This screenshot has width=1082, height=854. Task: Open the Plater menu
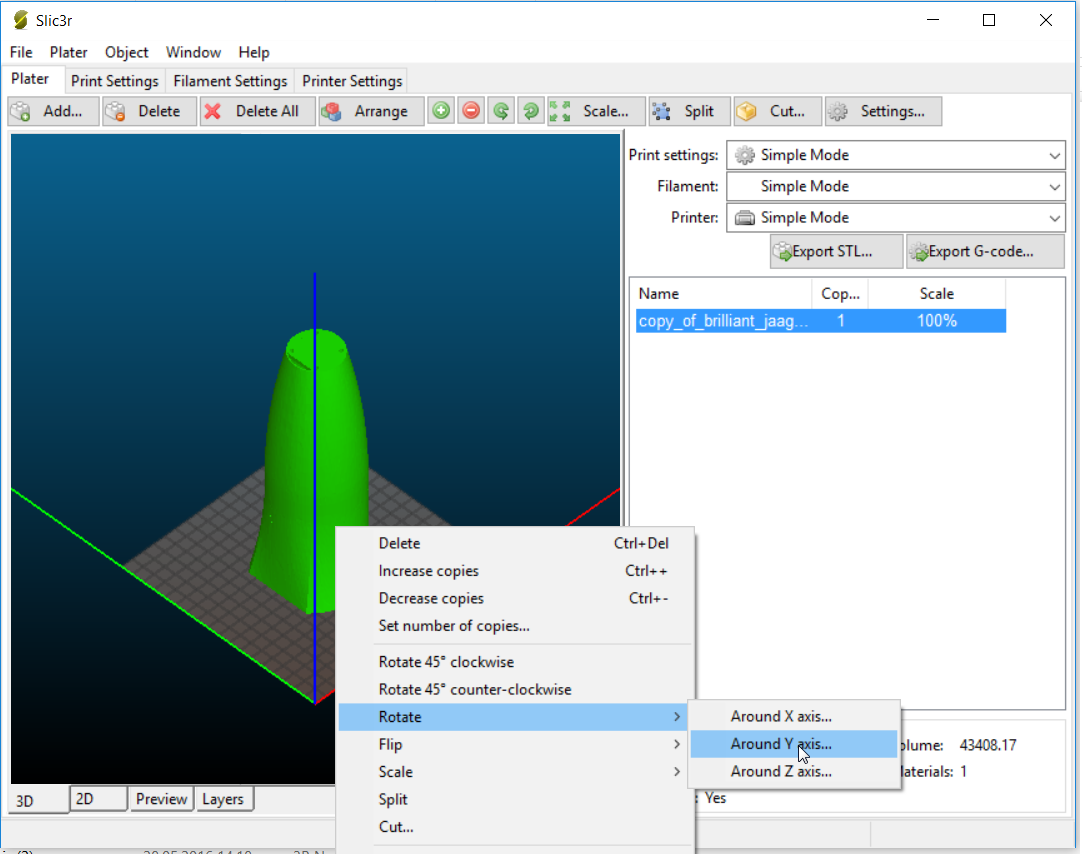68,52
